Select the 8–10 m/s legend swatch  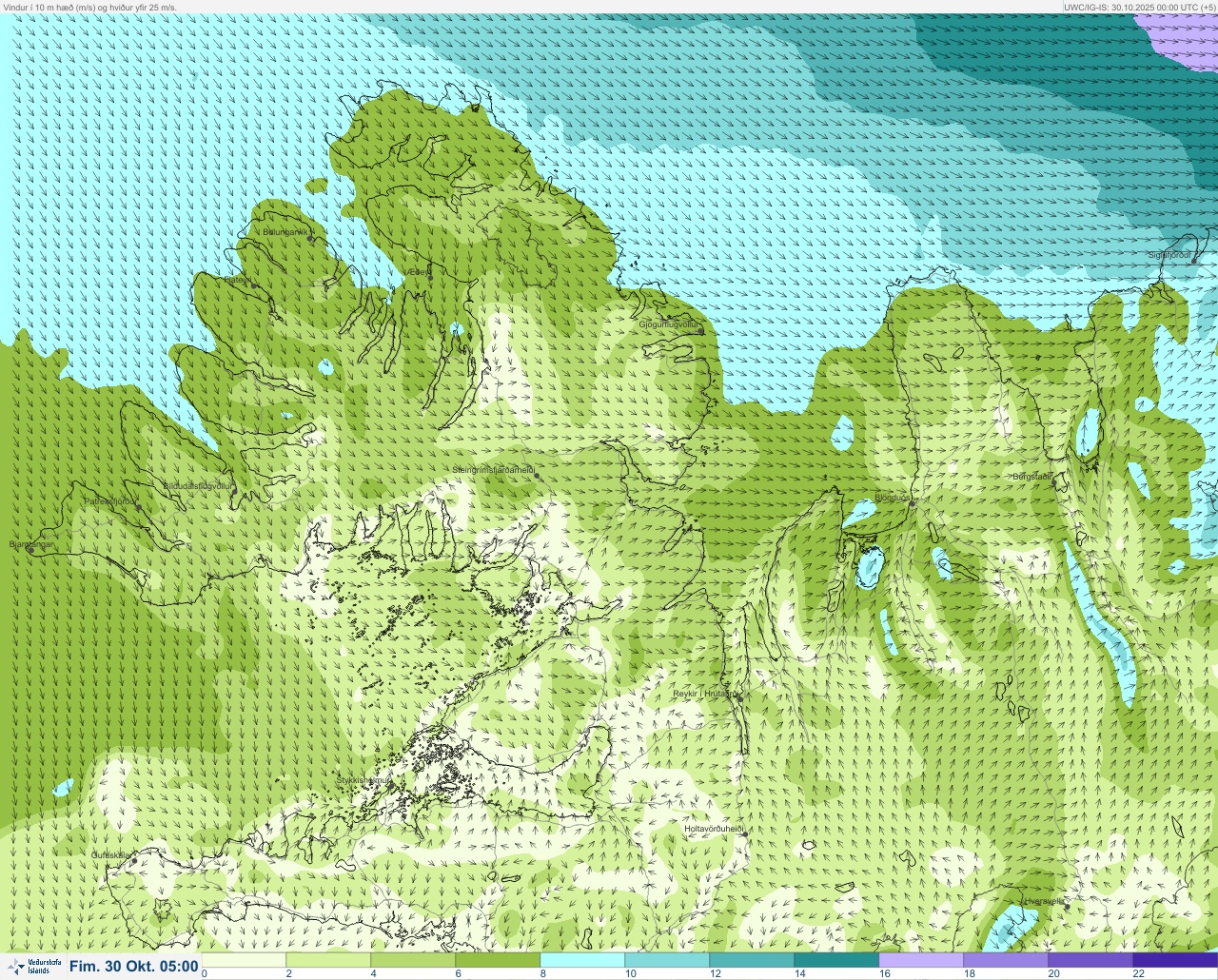point(582,960)
